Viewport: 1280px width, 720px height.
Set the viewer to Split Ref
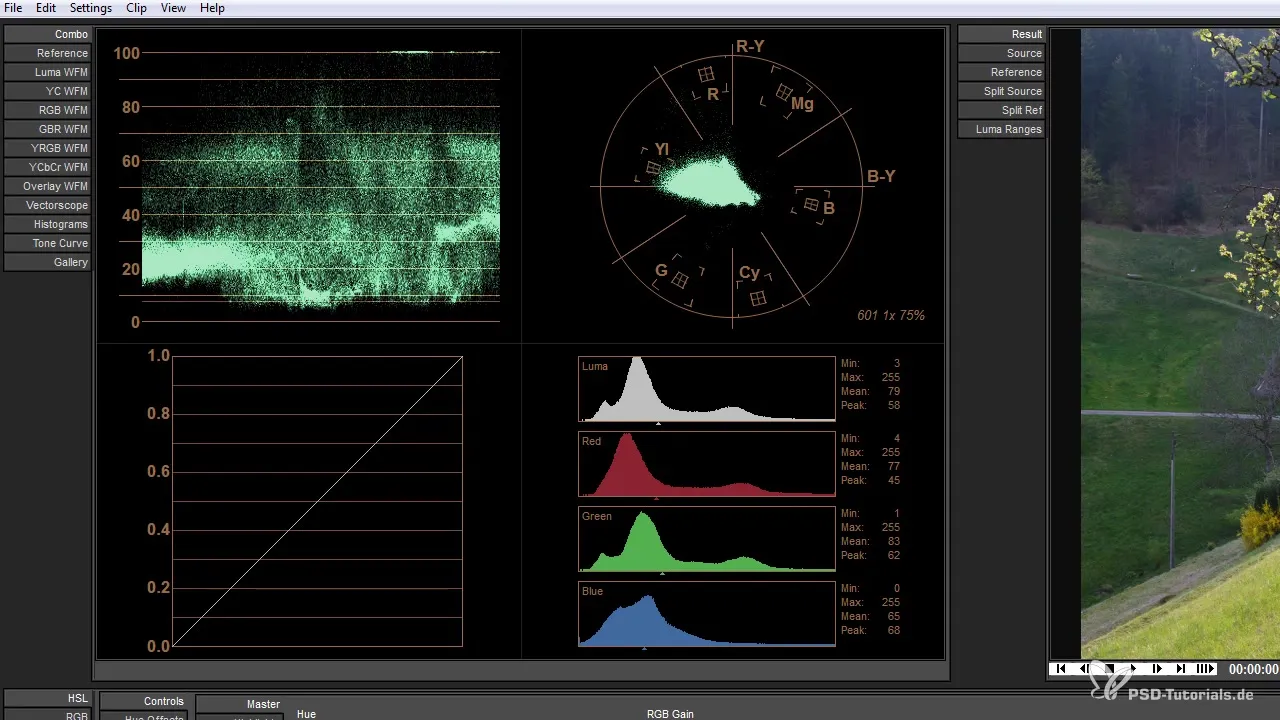tap(1001, 110)
